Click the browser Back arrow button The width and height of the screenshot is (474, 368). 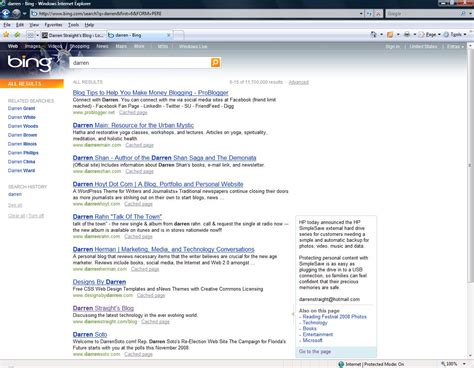[x=6, y=13]
